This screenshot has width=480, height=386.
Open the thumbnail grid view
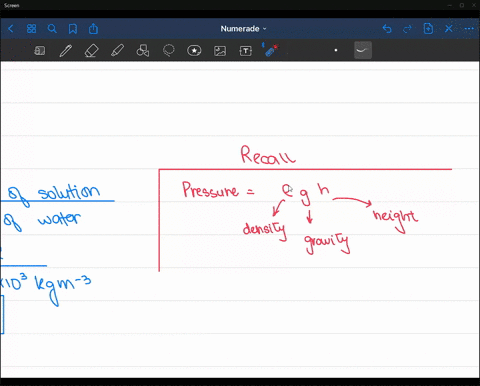31,29
